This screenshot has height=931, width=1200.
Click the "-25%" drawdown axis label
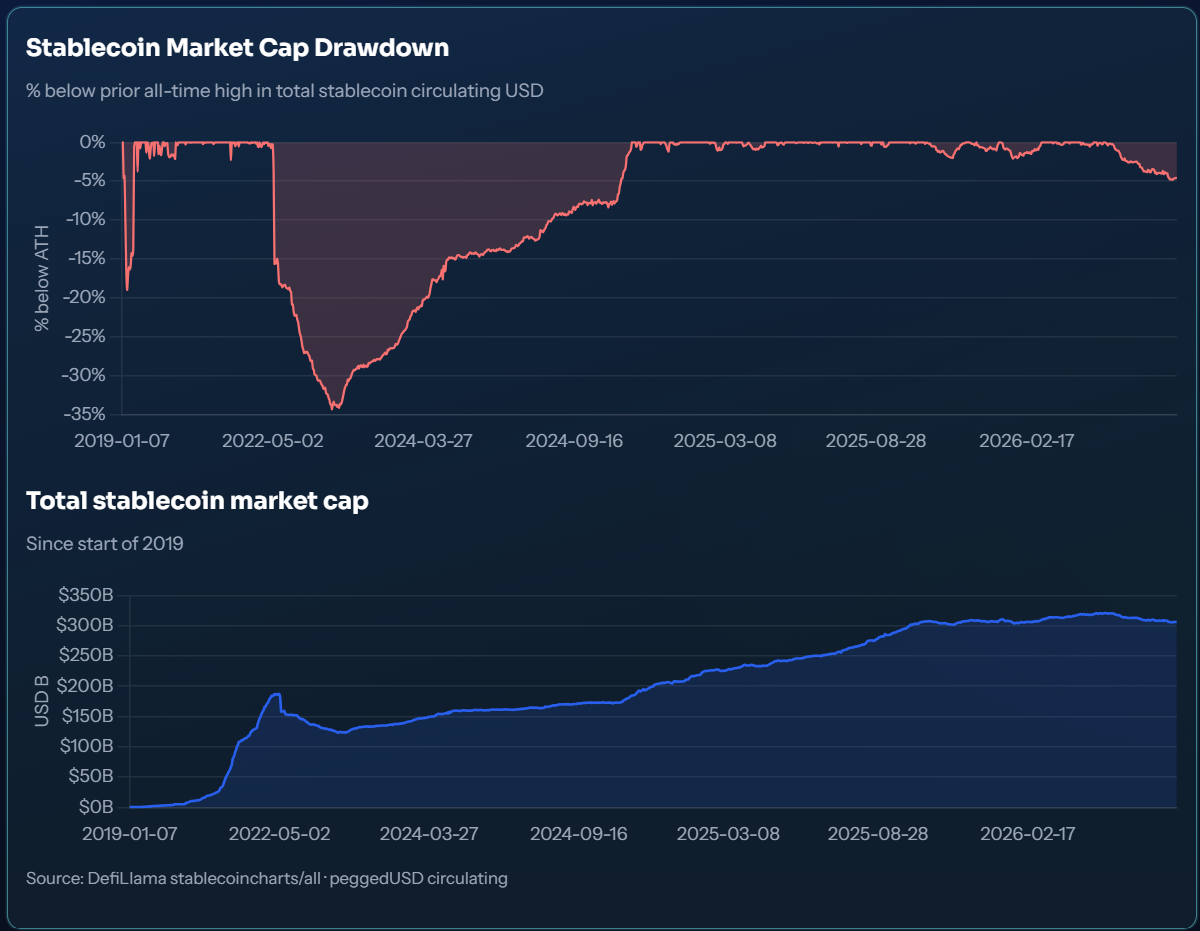(84, 337)
